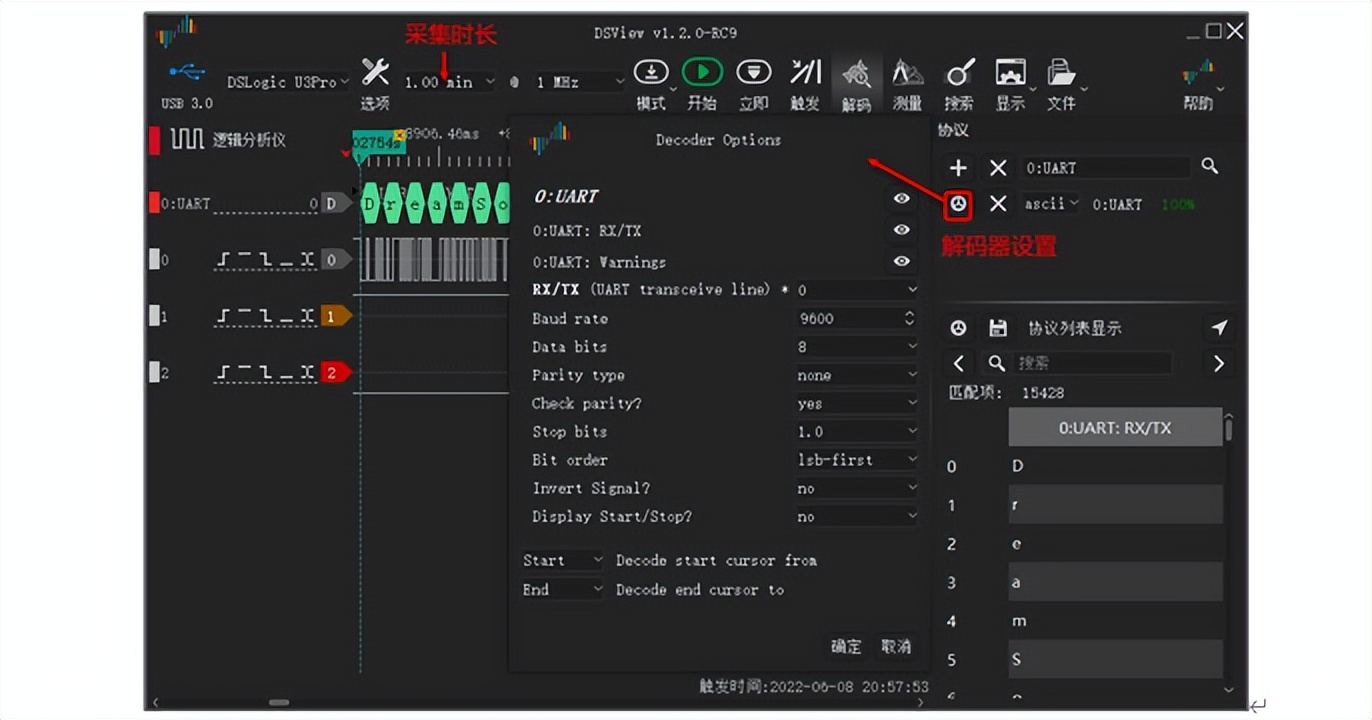Go to the next search match

point(1218,363)
